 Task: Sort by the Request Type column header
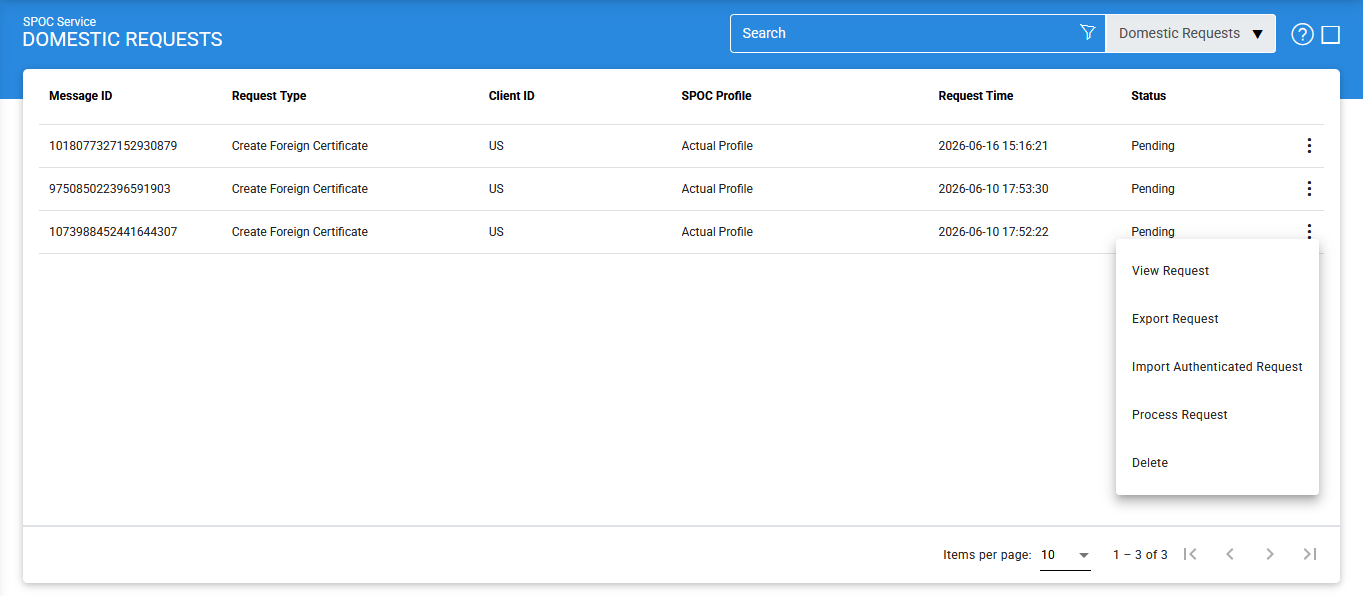269,96
